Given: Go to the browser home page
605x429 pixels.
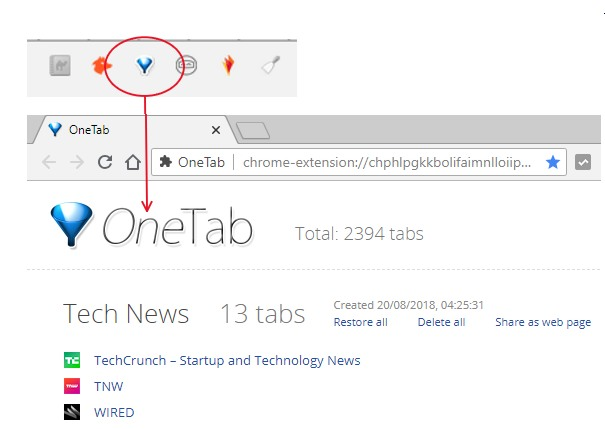Looking at the screenshot, I should [x=133, y=162].
